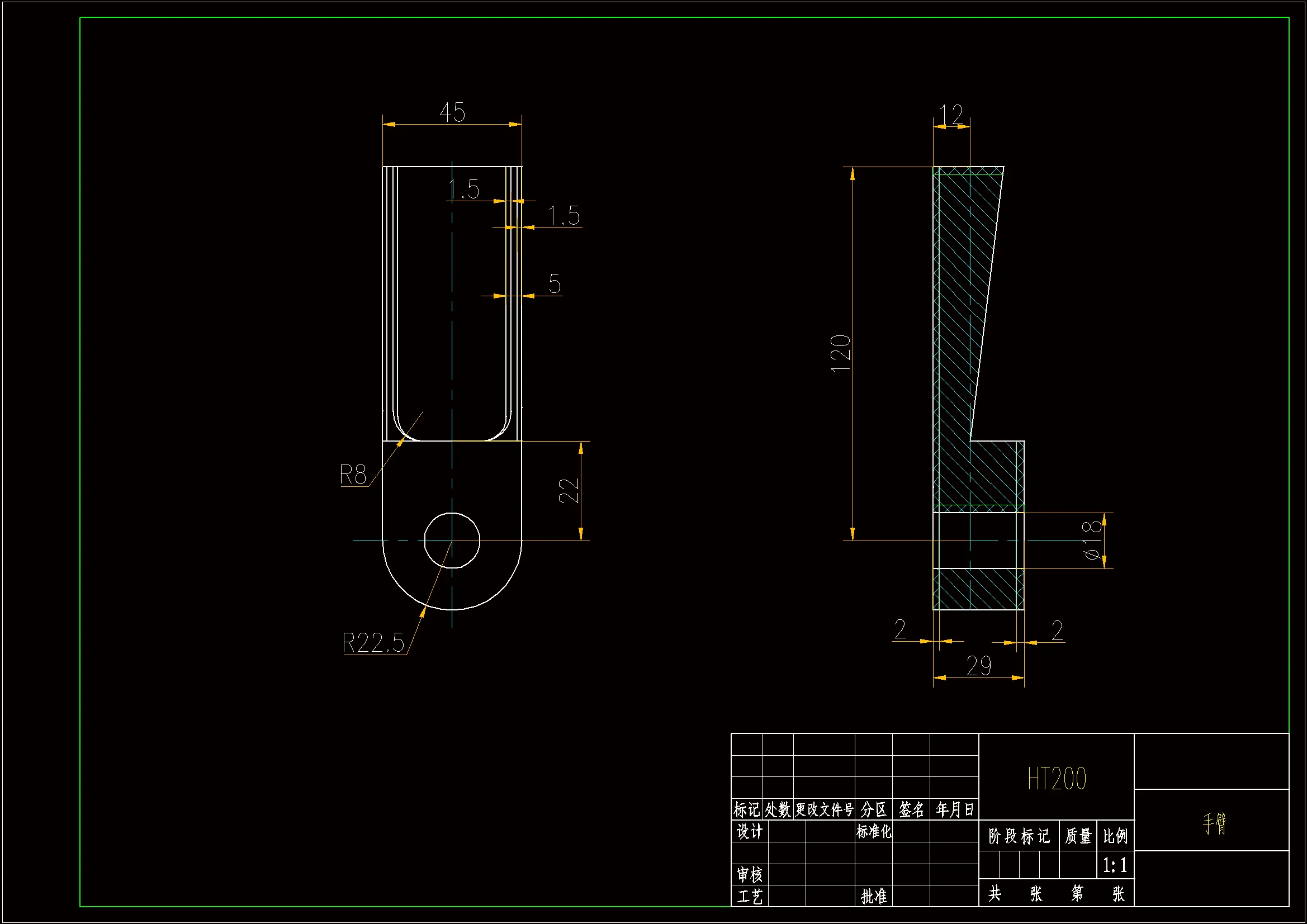Image resolution: width=1307 pixels, height=924 pixels.
Task: Click the HT200 material text
Action: [1057, 779]
